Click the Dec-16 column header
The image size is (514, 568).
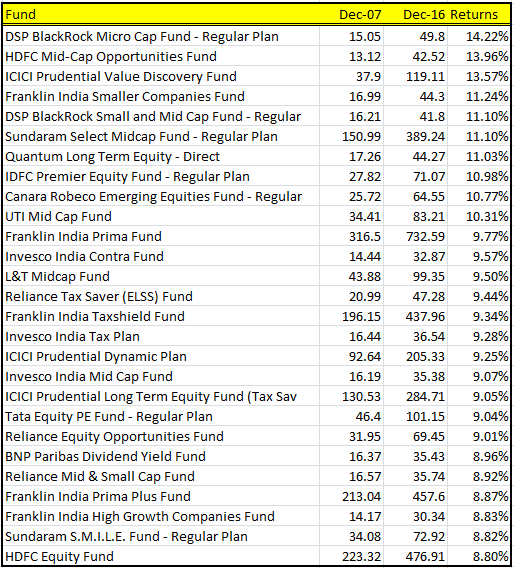coord(415,14)
